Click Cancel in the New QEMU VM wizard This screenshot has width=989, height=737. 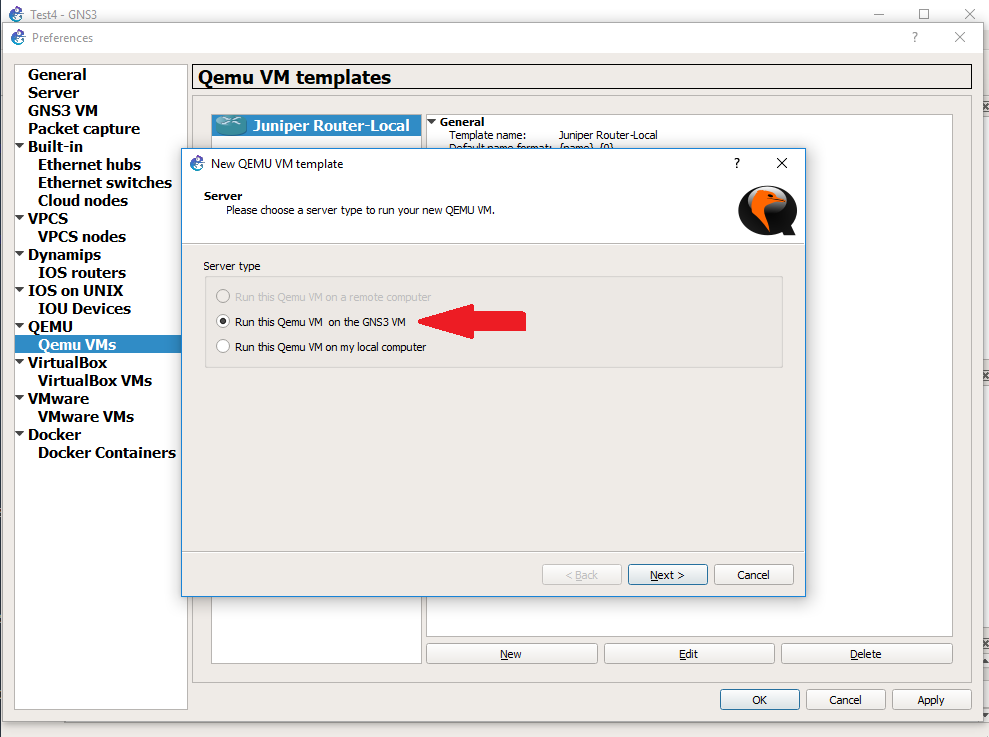coord(753,575)
